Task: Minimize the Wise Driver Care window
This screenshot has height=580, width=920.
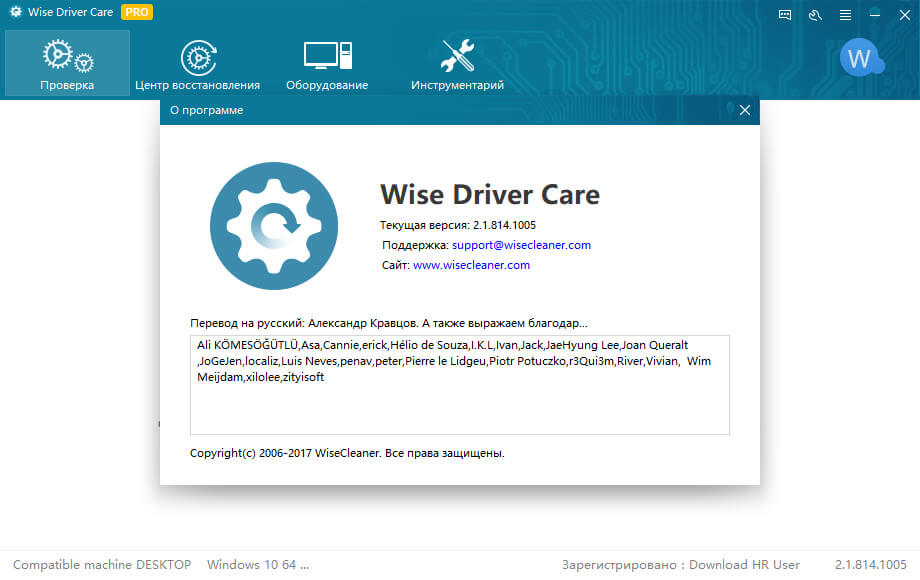Action: (x=875, y=15)
